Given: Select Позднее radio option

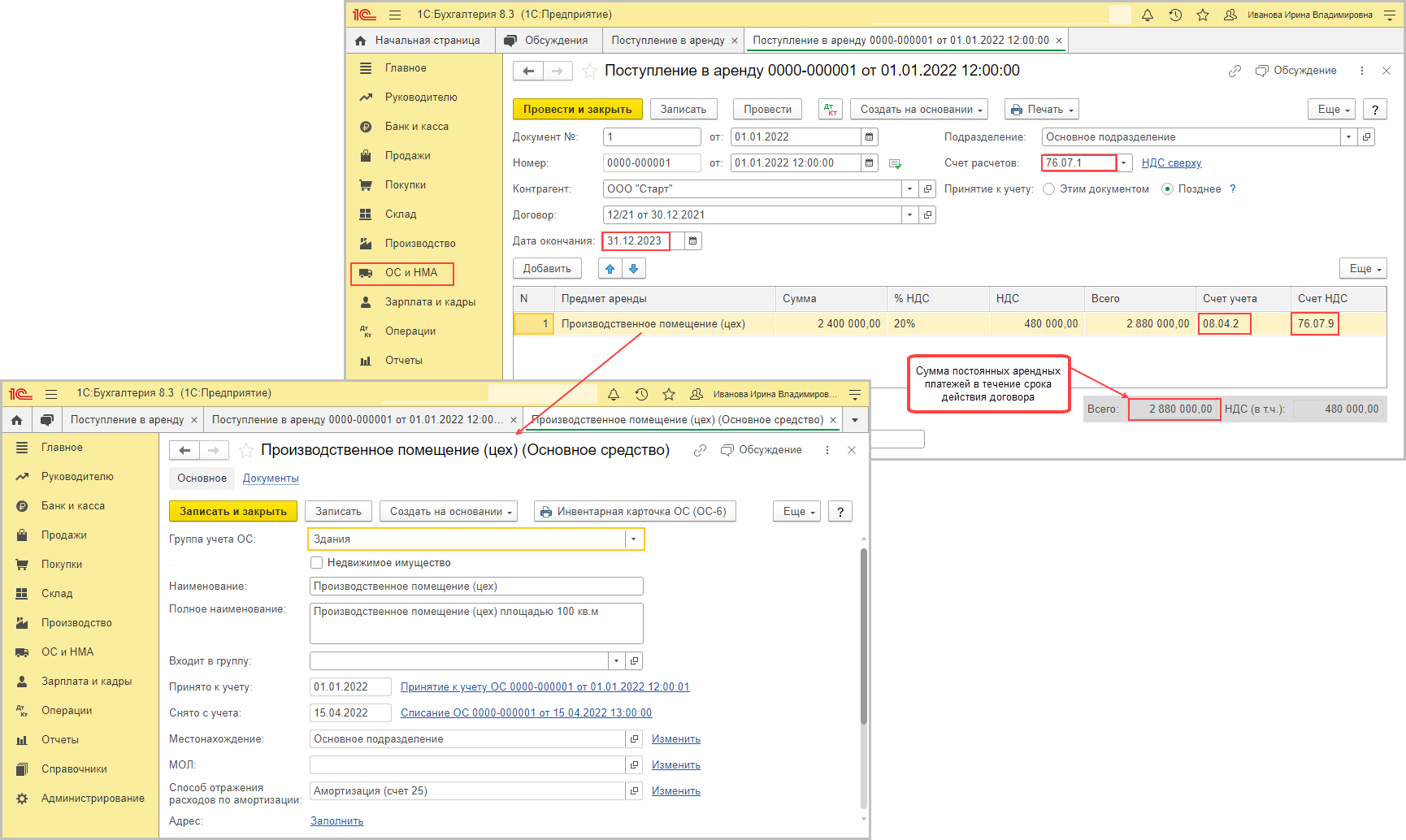Looking at the screenshot, I should tap(1168, 189).
